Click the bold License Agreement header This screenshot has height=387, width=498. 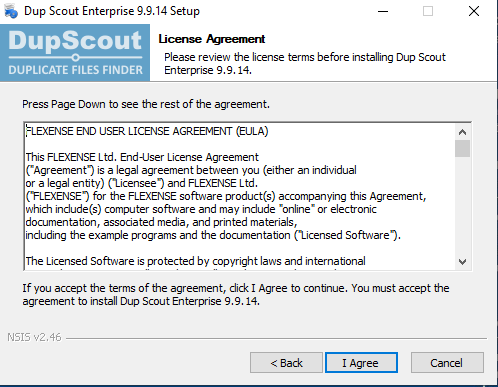pos(212,39)
